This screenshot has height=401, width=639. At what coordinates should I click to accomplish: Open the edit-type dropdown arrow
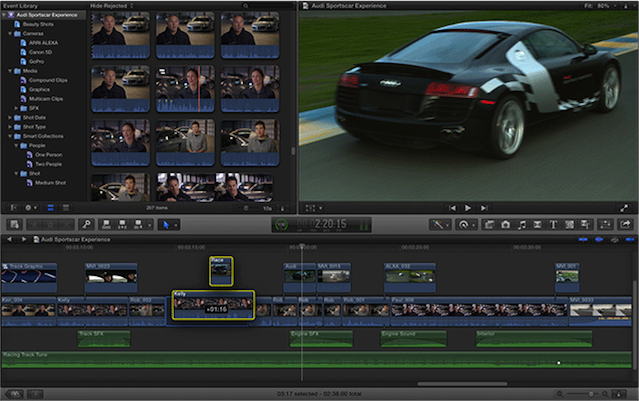(x=150, y=225)
